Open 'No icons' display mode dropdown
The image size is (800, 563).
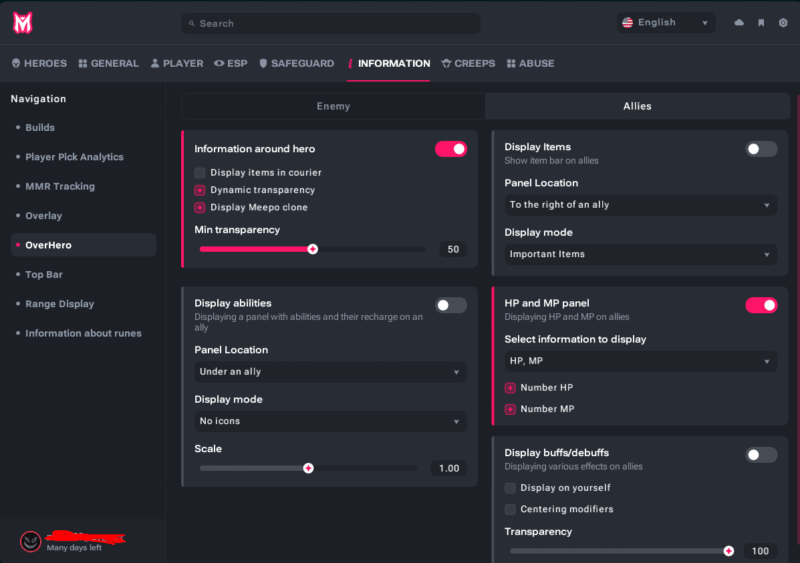tap(331, 421)
